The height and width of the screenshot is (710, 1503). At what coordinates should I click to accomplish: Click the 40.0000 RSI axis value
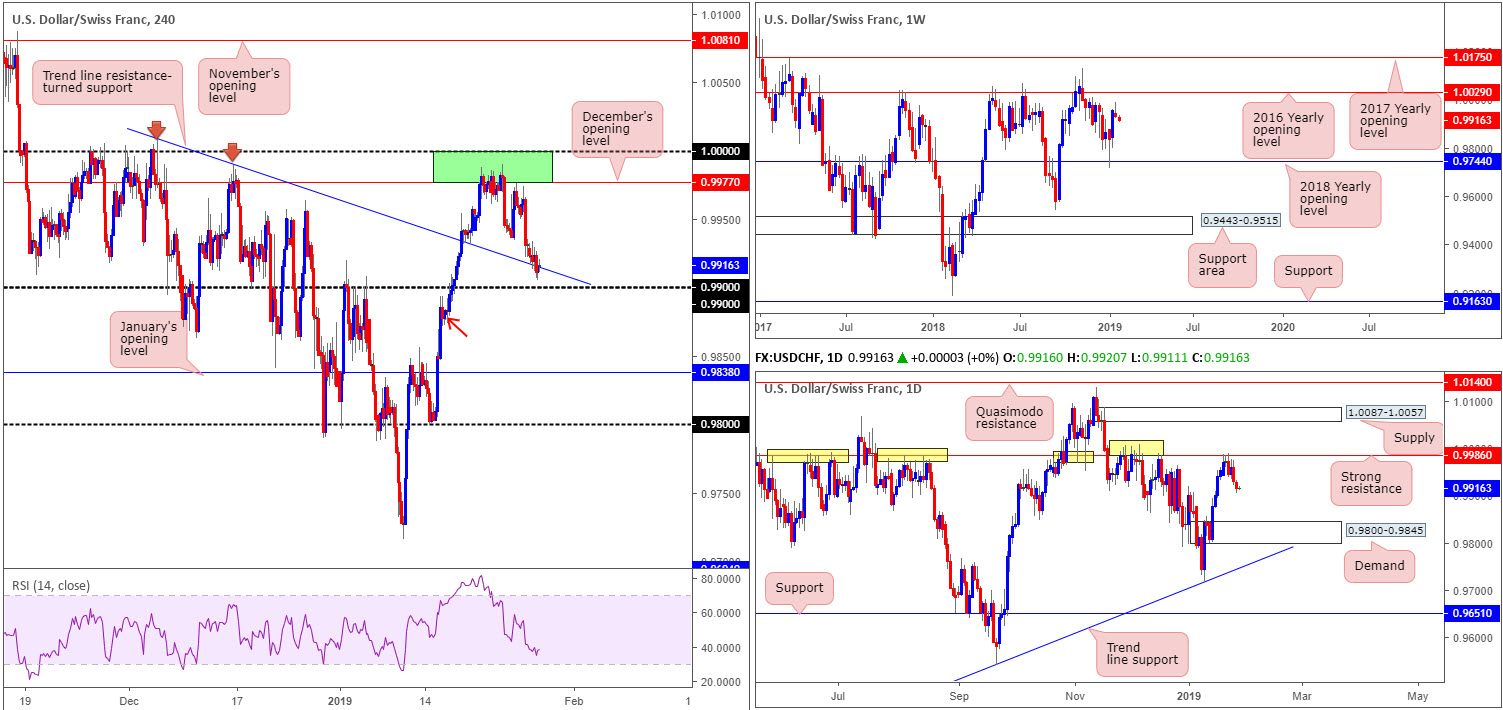click(x=721, y=648)
